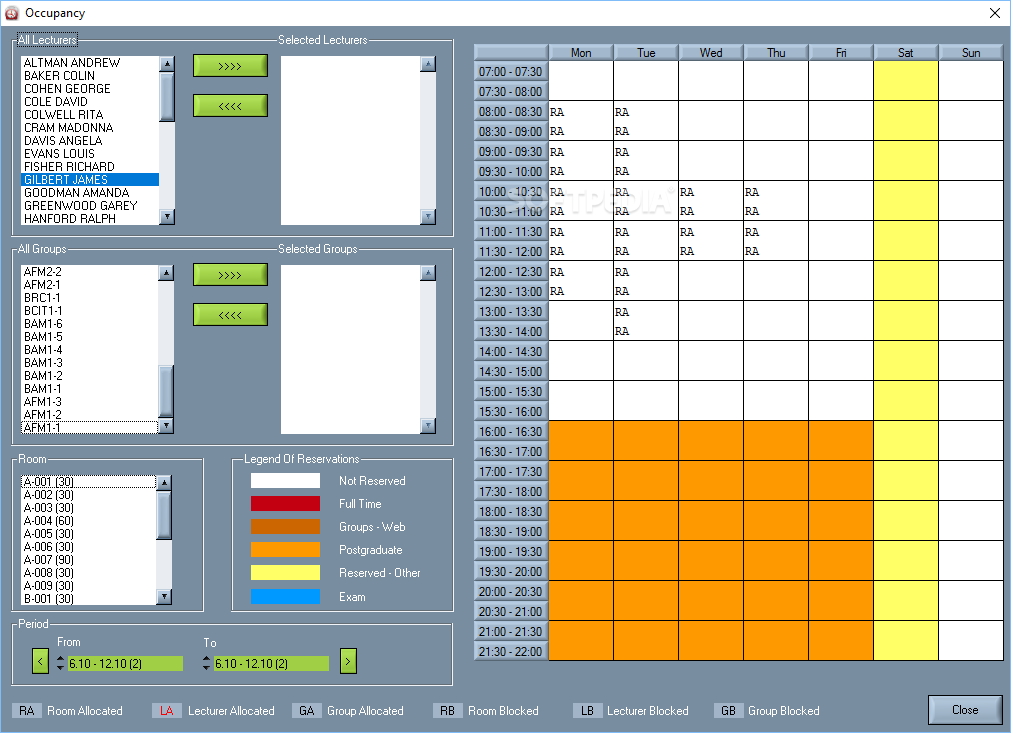The image size is (1011, 733).
Task: Click Room list scroll down arrow
Action: coord(164,597)
